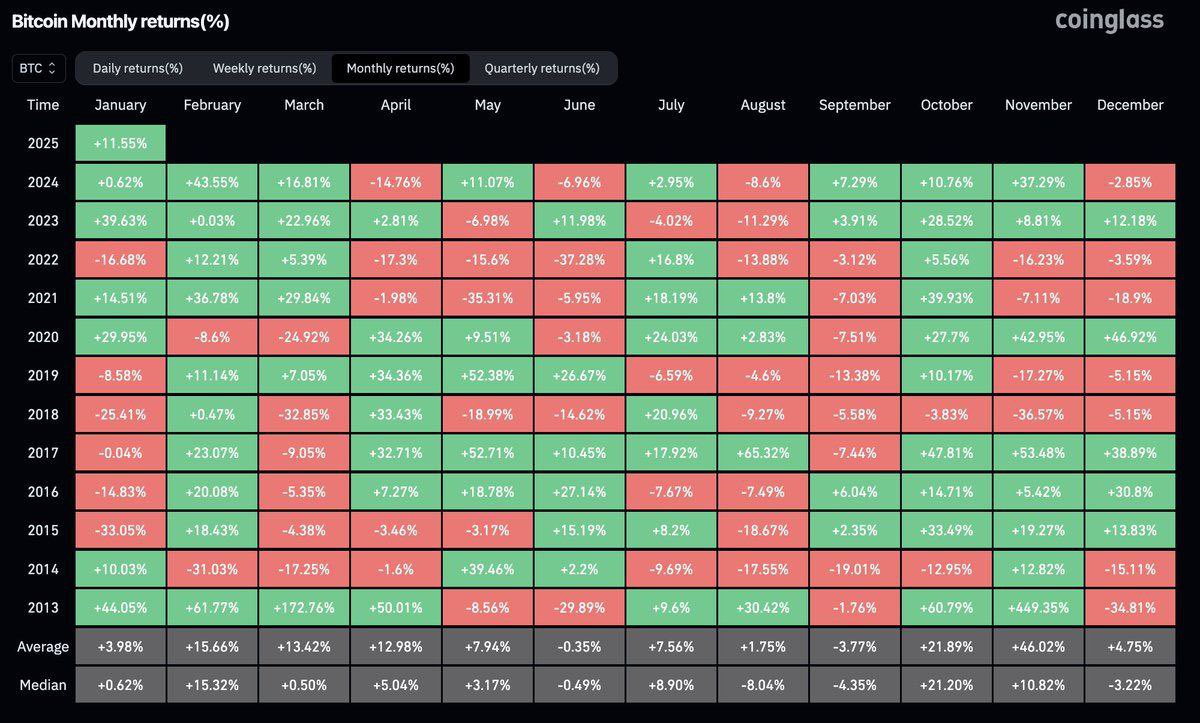Click the coinglass logo

[x=1109, y=20]
